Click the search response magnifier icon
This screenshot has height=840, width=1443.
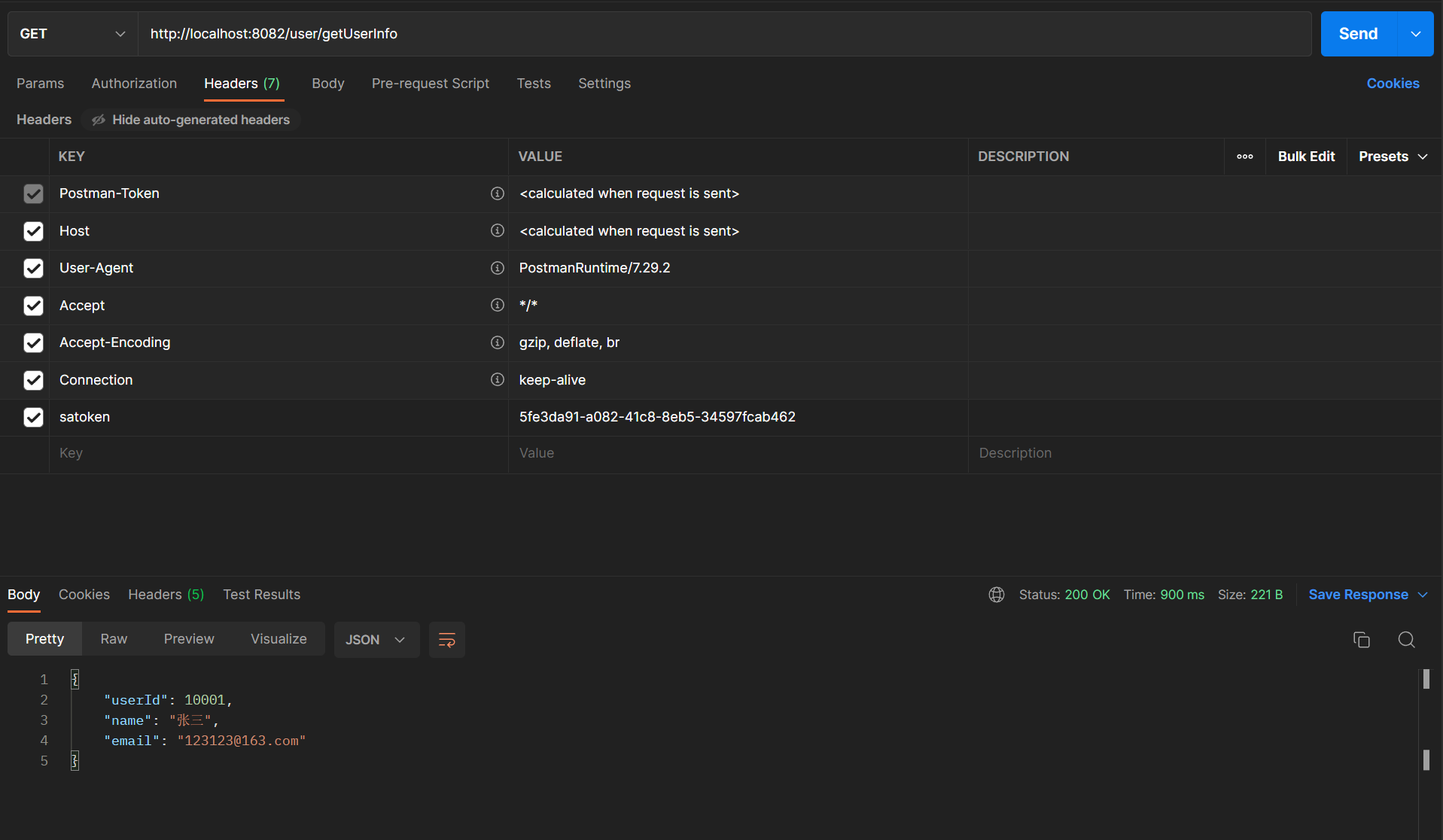click(1406, 640)
